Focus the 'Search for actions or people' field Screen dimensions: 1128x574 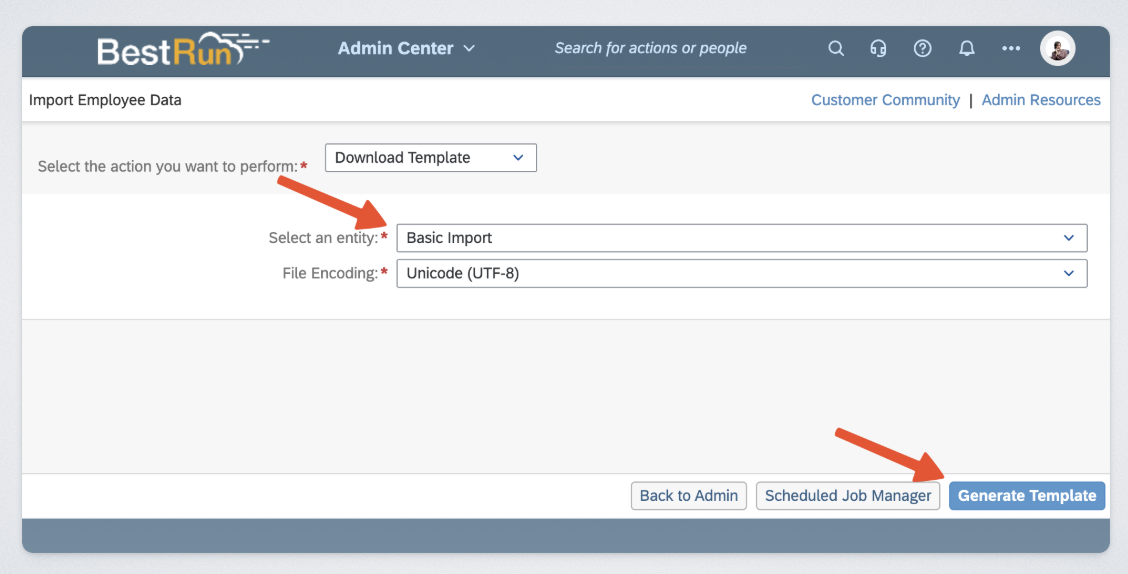click(650, 48)
